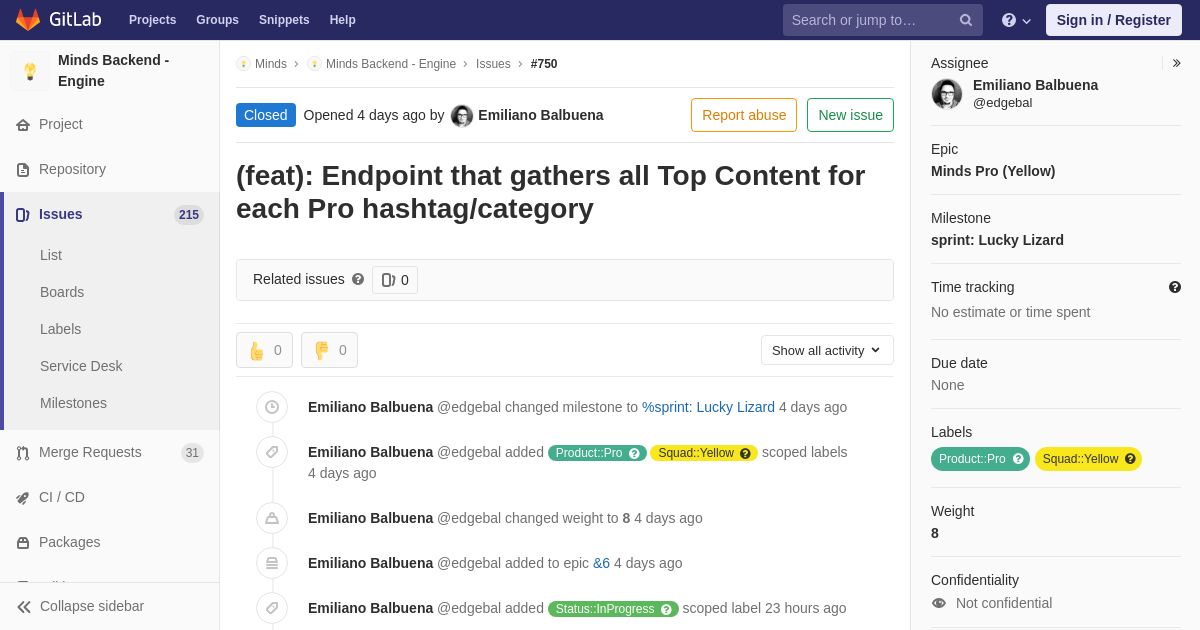
Task: Collapse the right sidebar with double chevron
Action: click(1176, 63)
